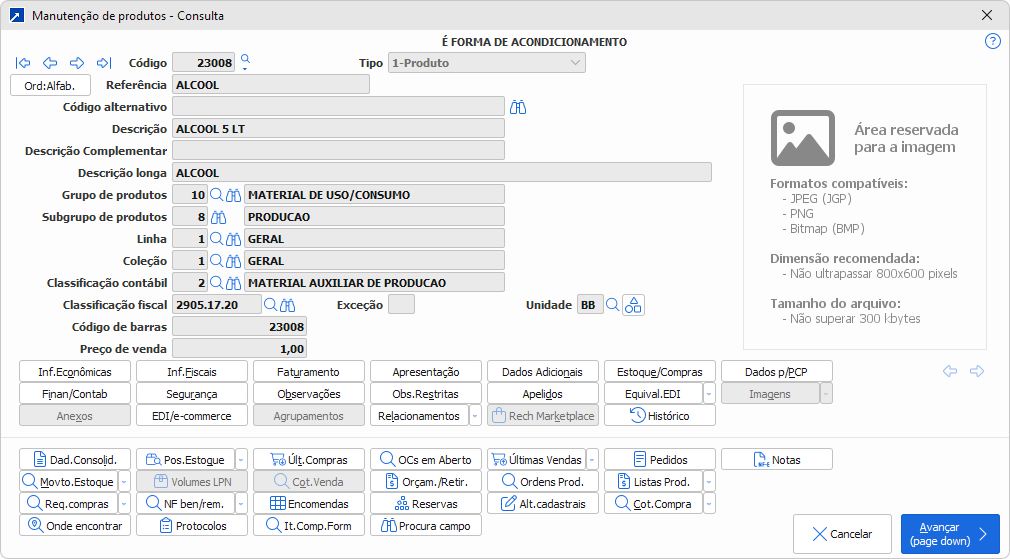The height and width of the screenshot is (559, 1010).
Task: Click the Histórico button
Action: click(x=659, y=416)
